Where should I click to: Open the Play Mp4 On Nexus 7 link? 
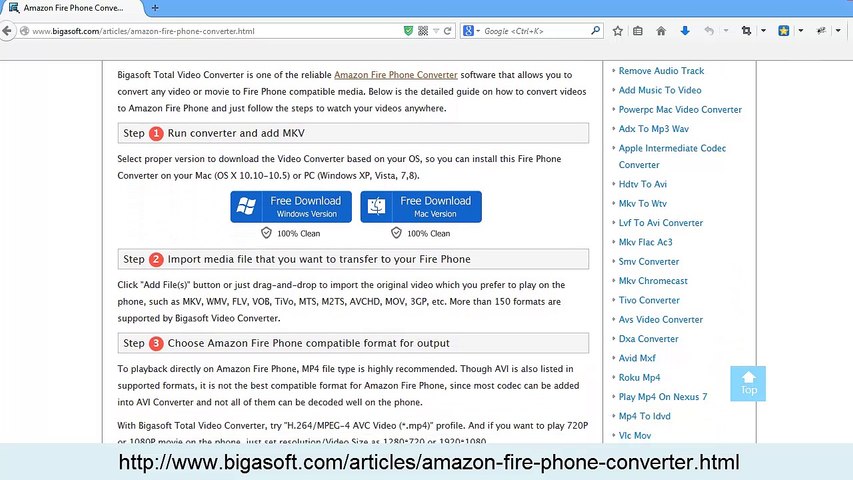coord(663,397)
